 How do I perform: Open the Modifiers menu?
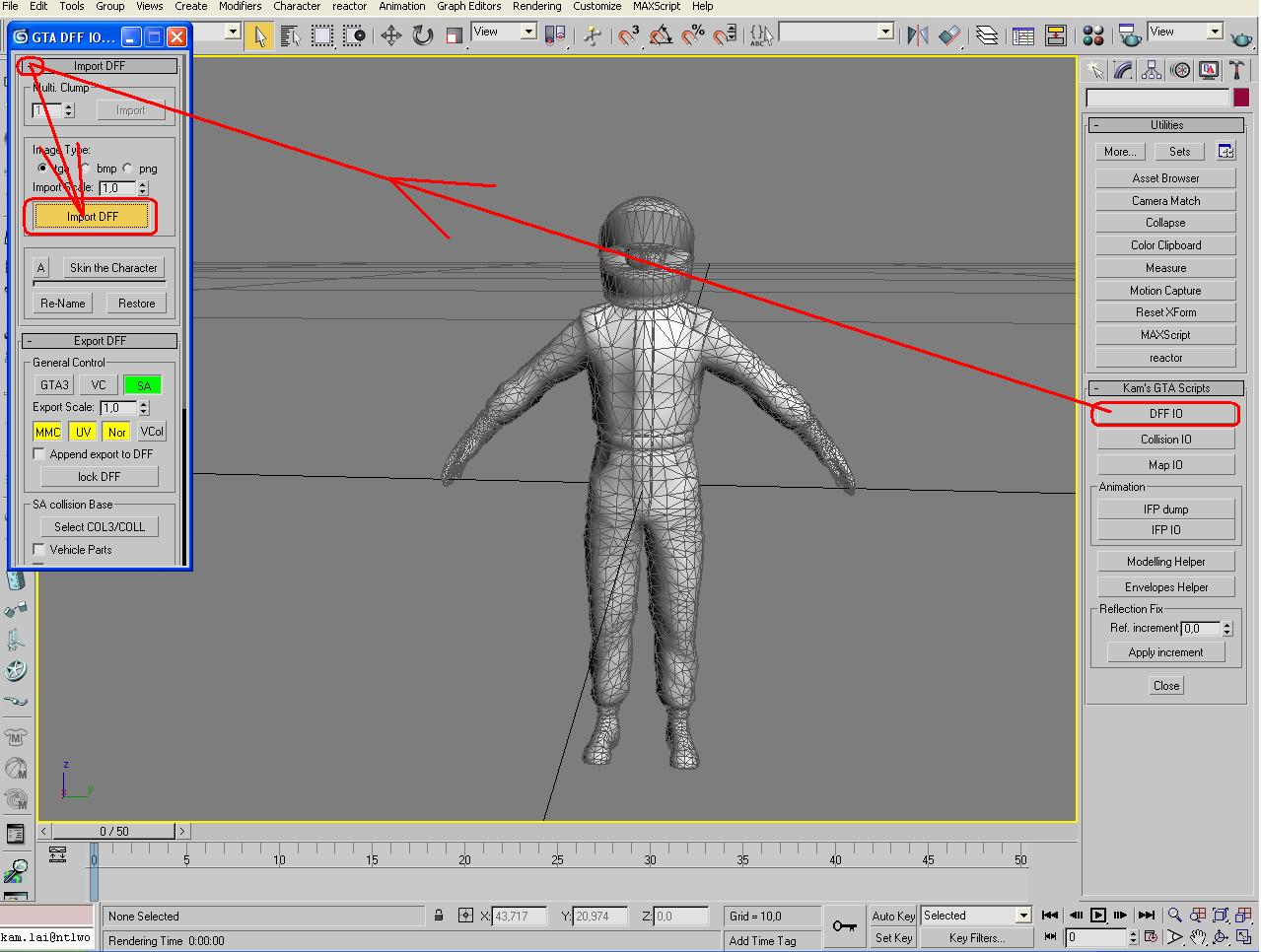point(240,6)
